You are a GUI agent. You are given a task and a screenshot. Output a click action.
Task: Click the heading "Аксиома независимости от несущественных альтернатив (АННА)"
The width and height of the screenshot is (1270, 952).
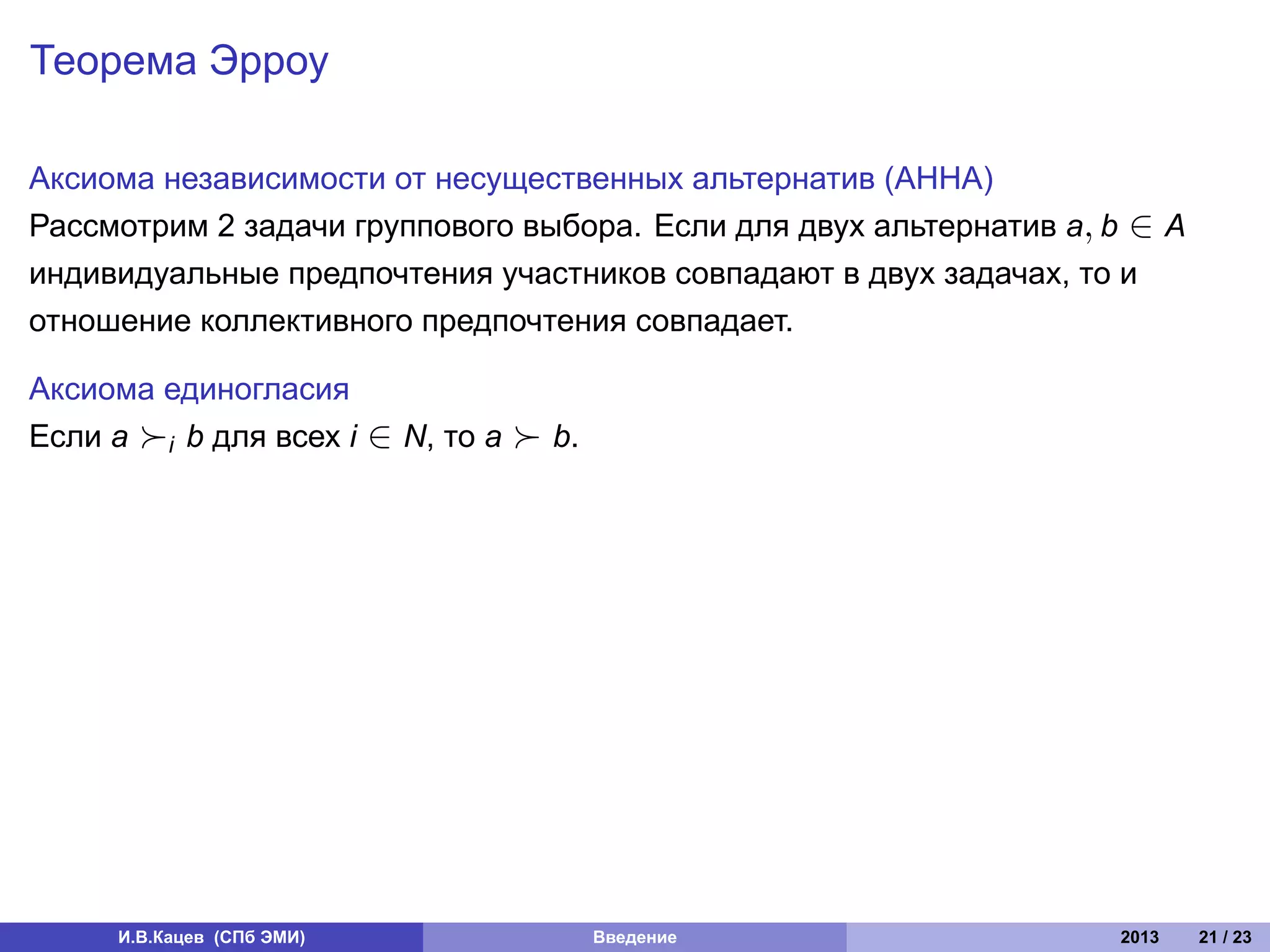tap(511, 178)
